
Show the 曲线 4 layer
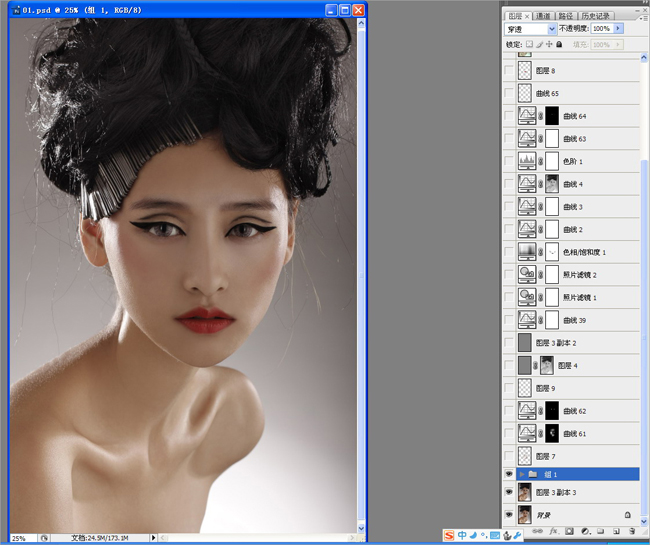click(x=509, y=184)
